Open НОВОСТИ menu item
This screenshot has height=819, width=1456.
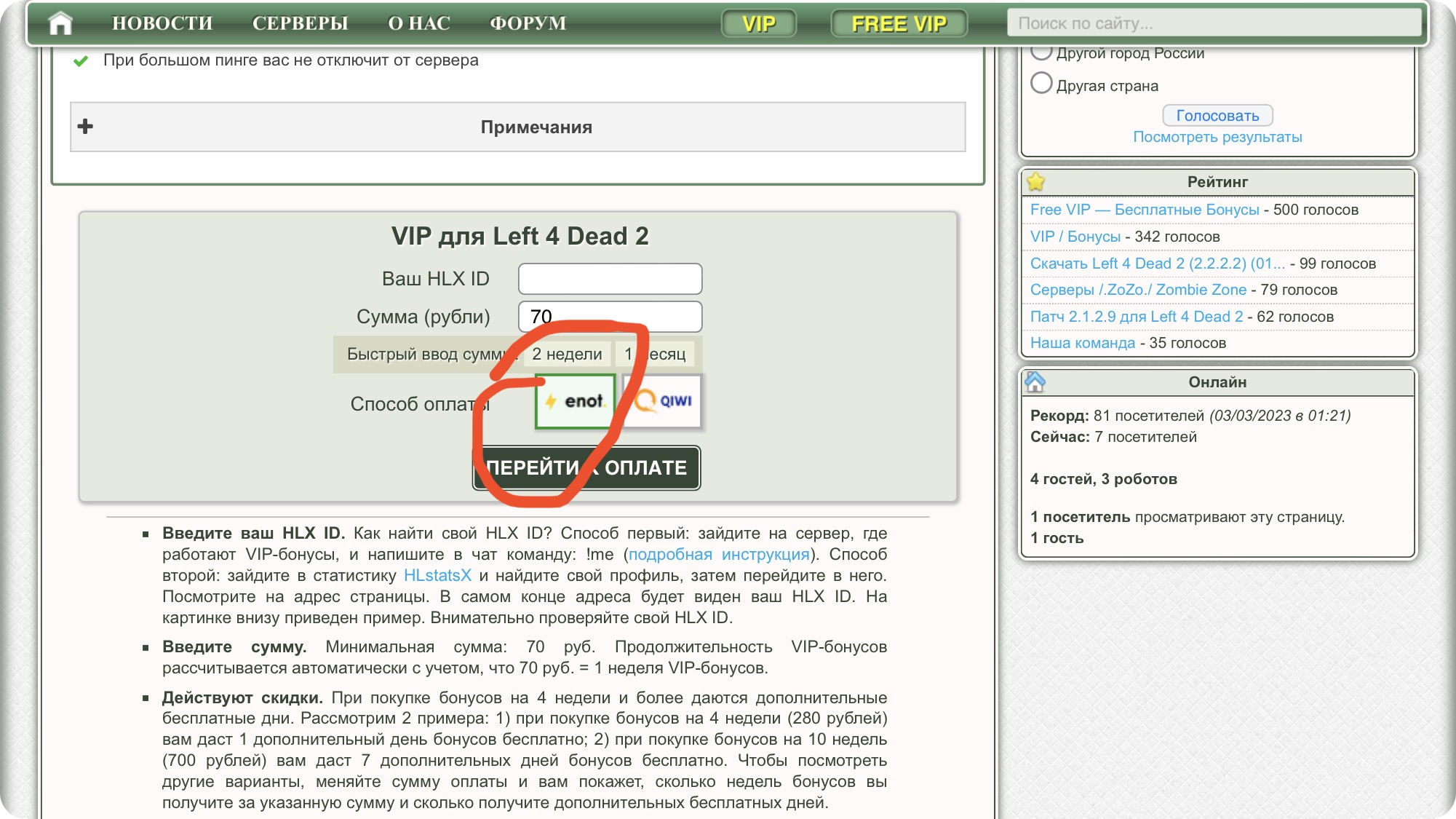point(162,23)
